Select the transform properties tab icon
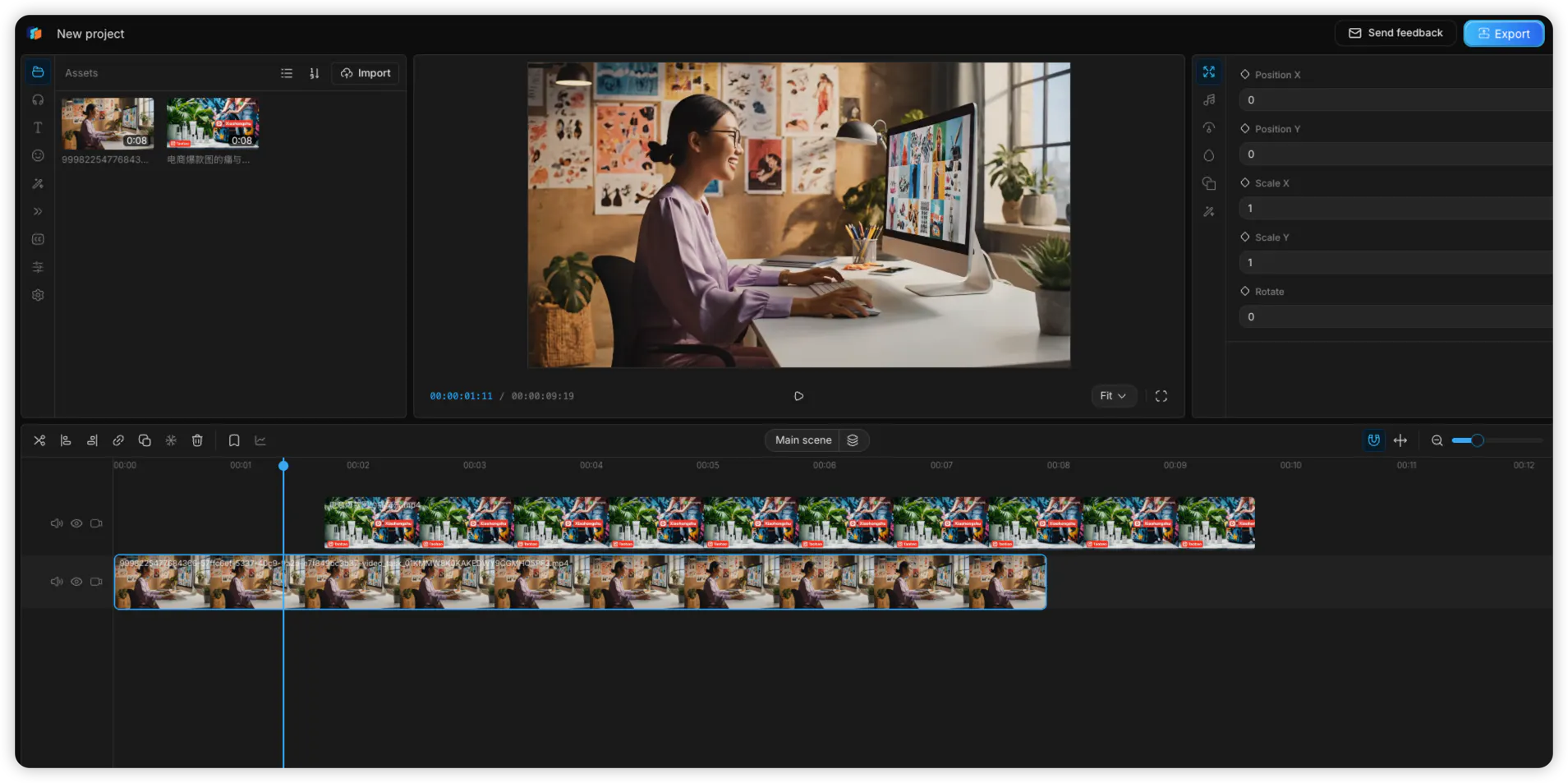Screen dimensions: 1568x783 tap(1209, 72)
